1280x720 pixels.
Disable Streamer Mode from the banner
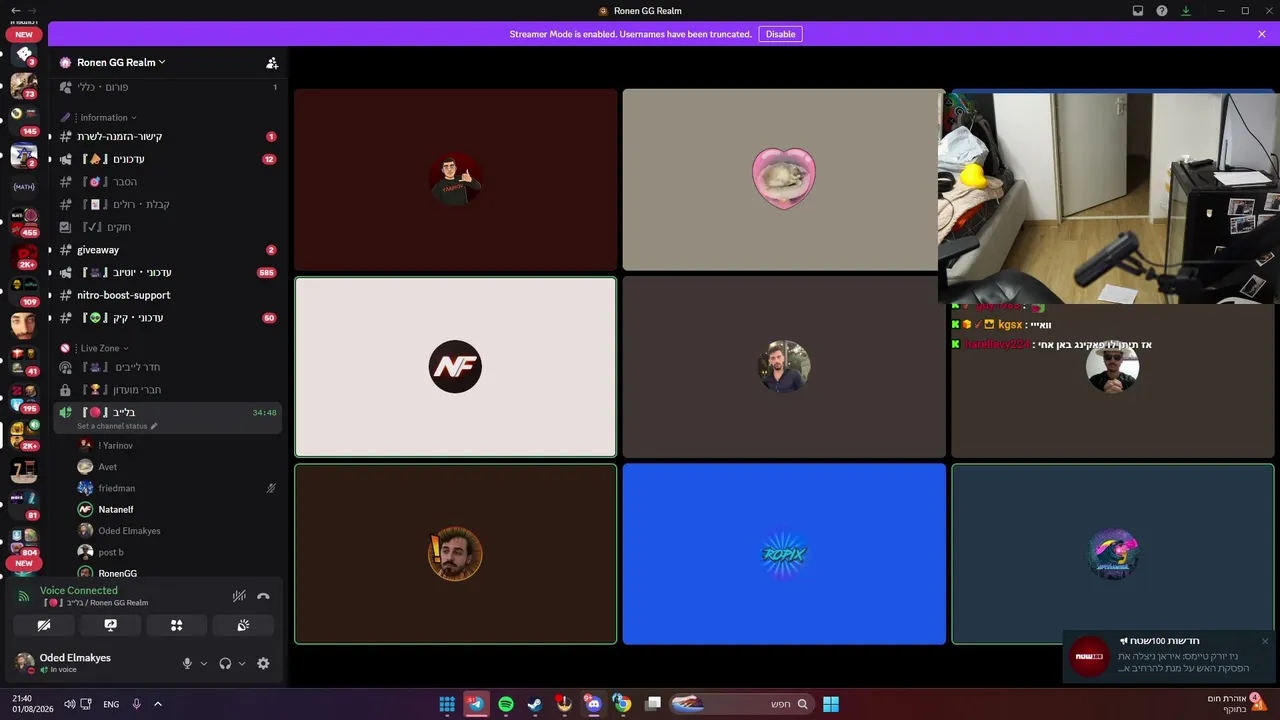pyautogui.click(x=780, y=34)
